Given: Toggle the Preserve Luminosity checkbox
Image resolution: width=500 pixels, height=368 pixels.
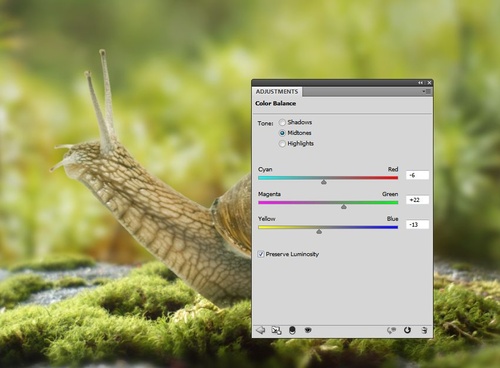Looking at the screenshot, I should pyautogui.click(x=261, y=254).
